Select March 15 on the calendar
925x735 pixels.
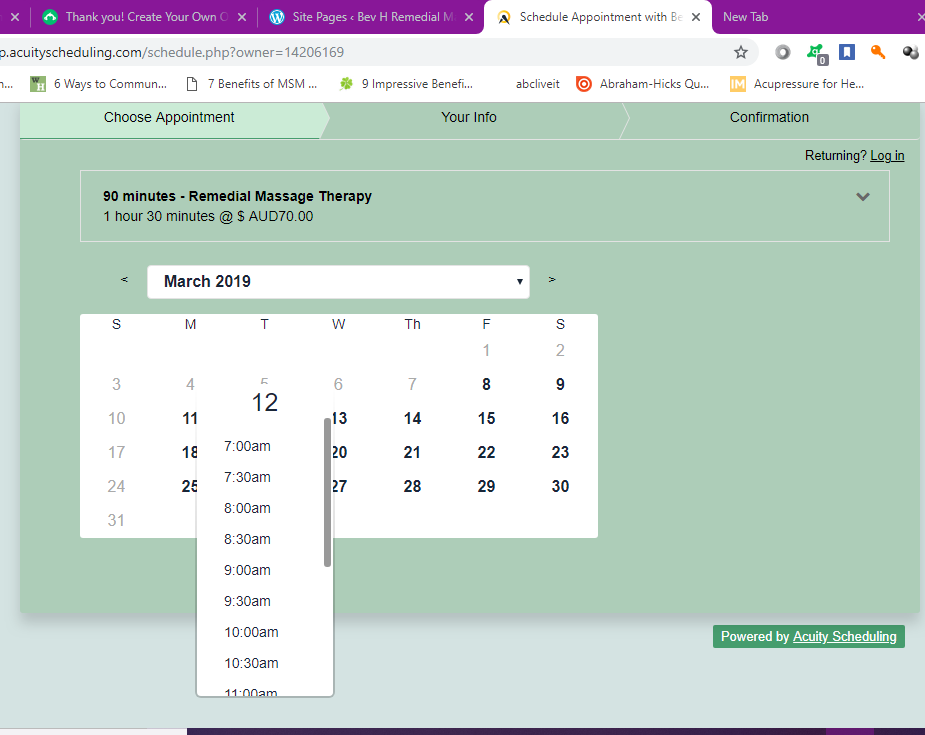pos(486,419)
